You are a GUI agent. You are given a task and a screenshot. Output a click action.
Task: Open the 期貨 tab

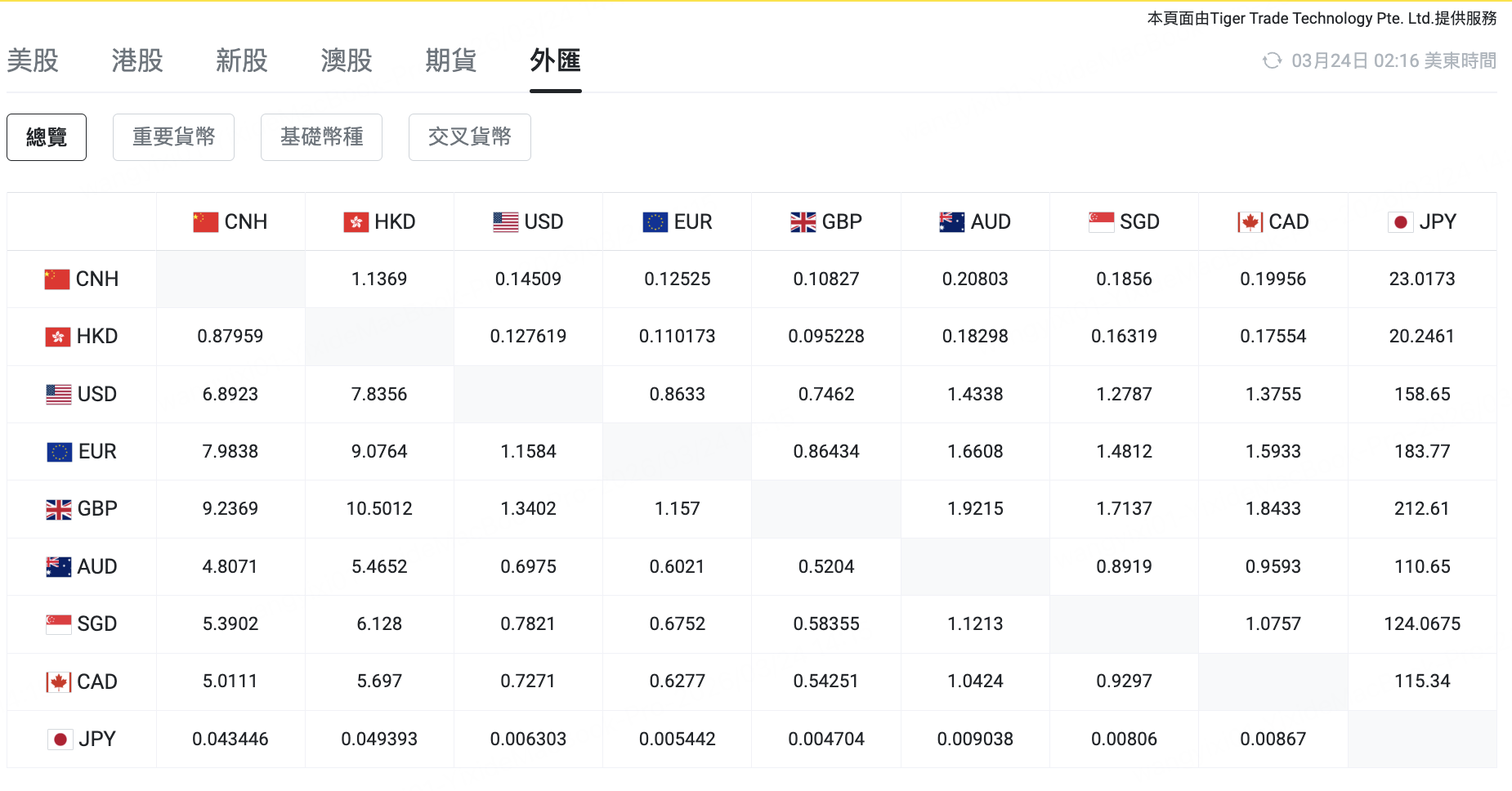click(450, 60)
